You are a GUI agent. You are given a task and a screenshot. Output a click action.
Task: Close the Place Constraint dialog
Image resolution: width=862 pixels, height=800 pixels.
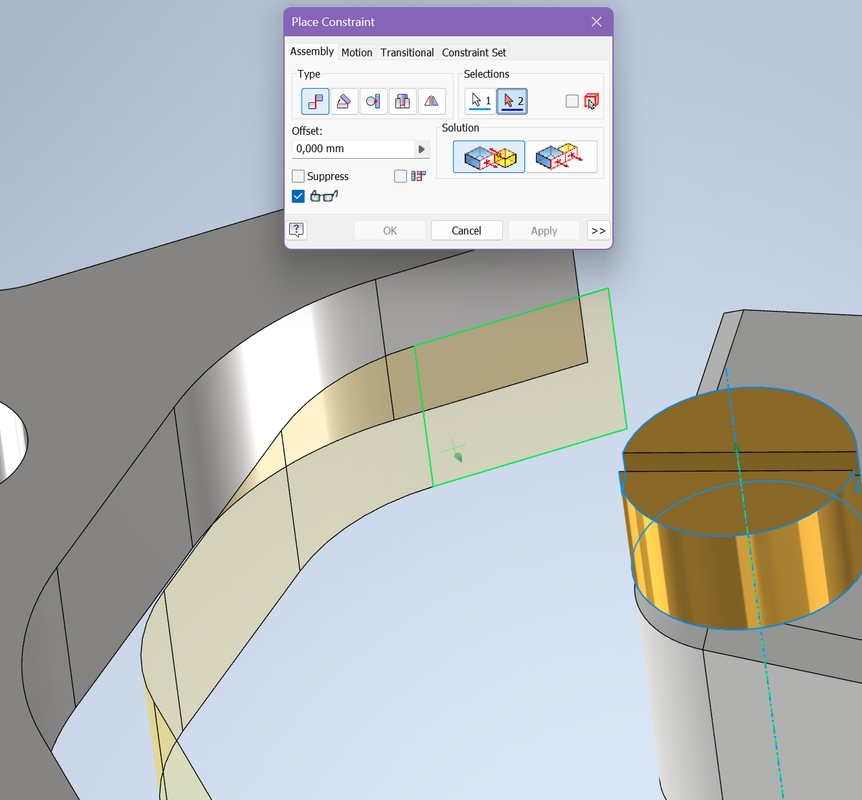click(596, 22)
